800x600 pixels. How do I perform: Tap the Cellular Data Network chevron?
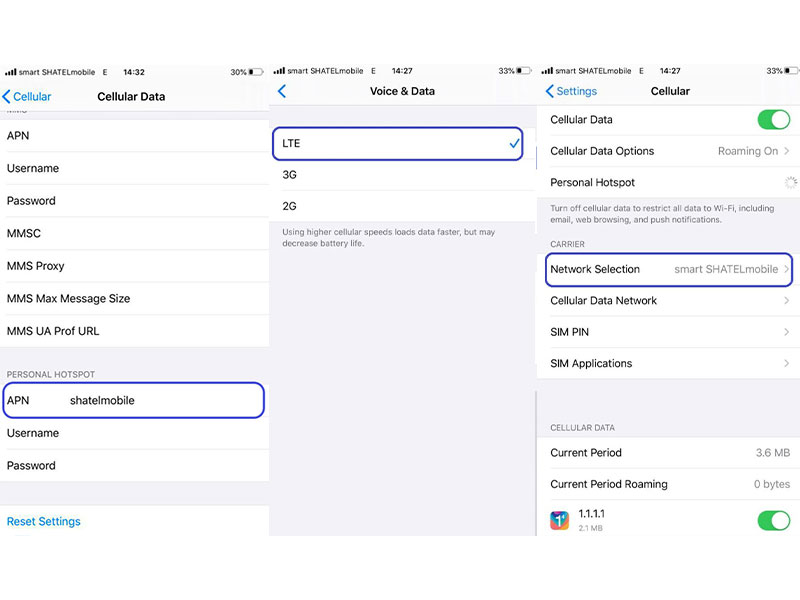coord(787,301)
